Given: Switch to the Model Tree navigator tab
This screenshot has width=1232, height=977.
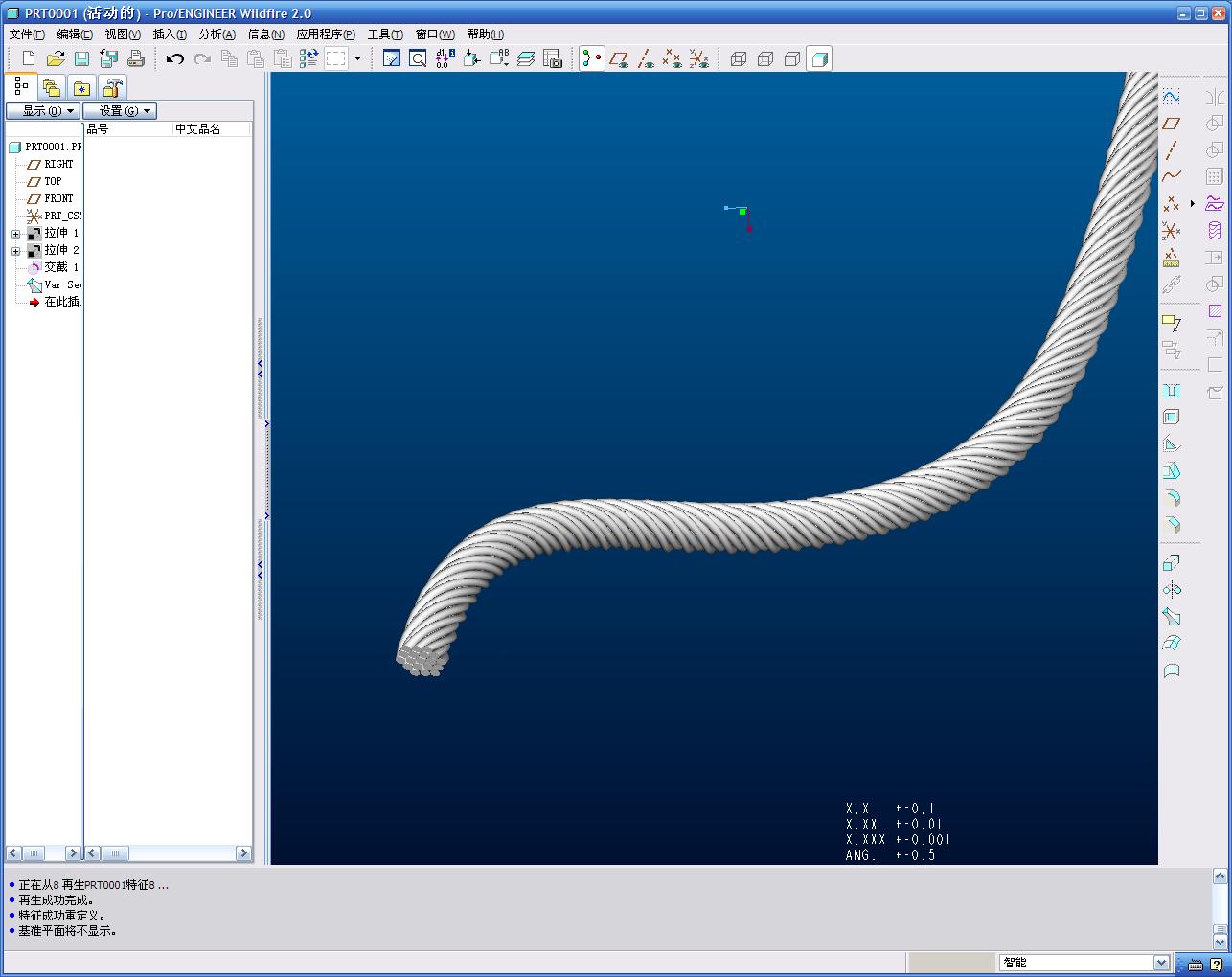Looking at the screenshot, I should point(21,86).
